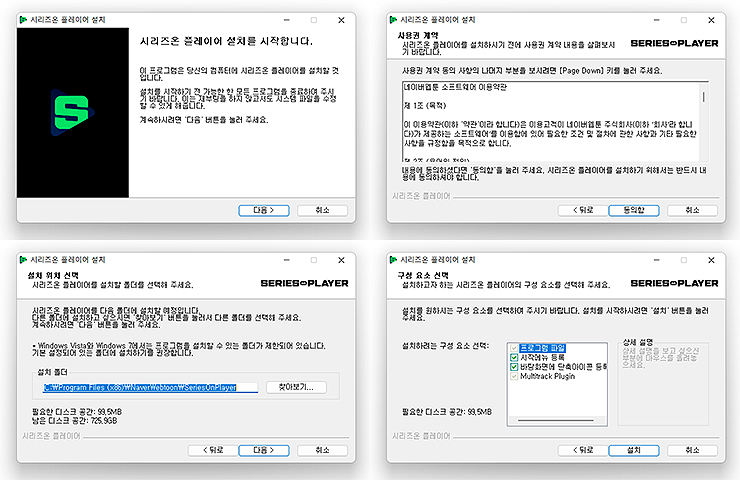Screen dimensions: 740x480
Task: Click 취소 in the license agreement window
Action: point(692,210)
